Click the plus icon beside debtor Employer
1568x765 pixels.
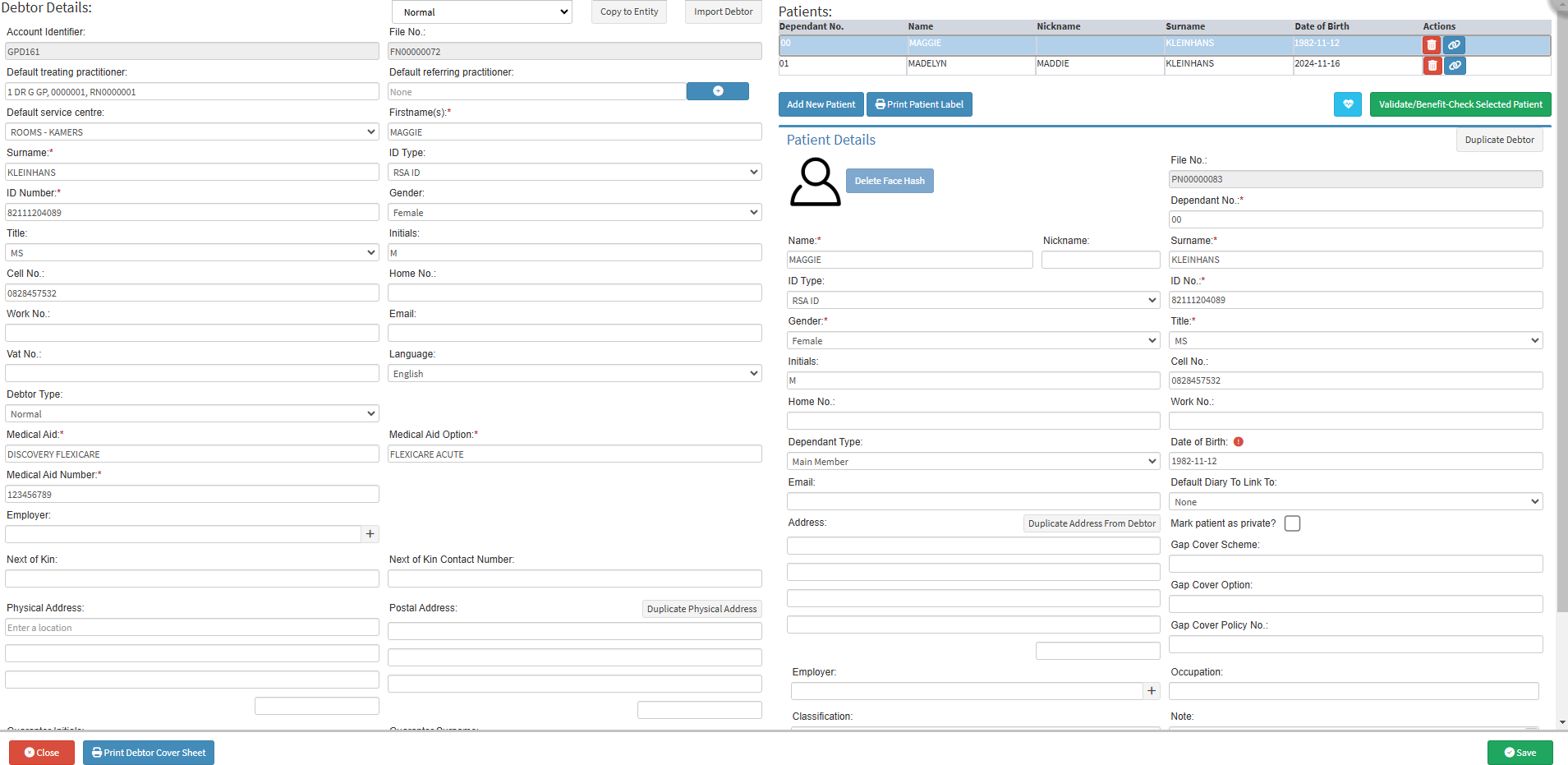click(x=370, y=534)
